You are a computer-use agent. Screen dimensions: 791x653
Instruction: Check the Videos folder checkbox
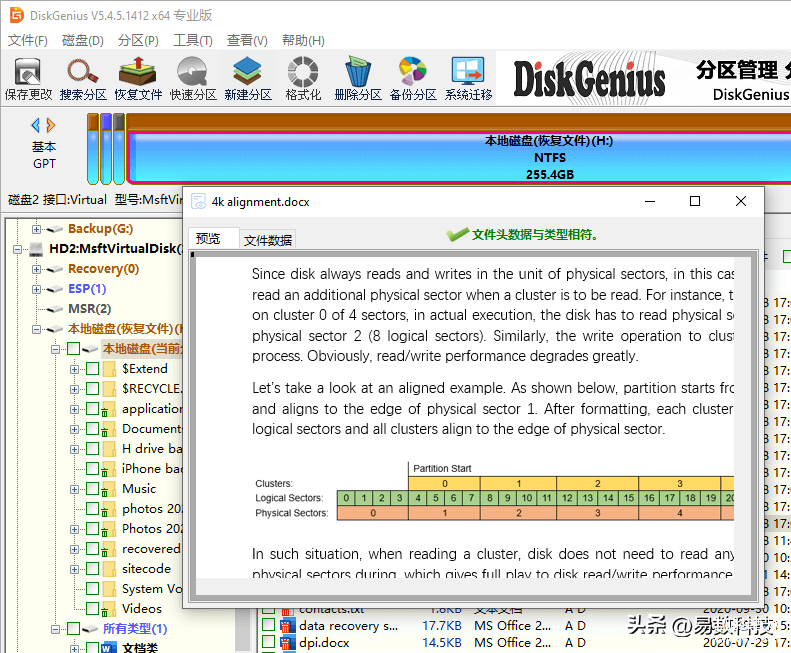point(92,609)
